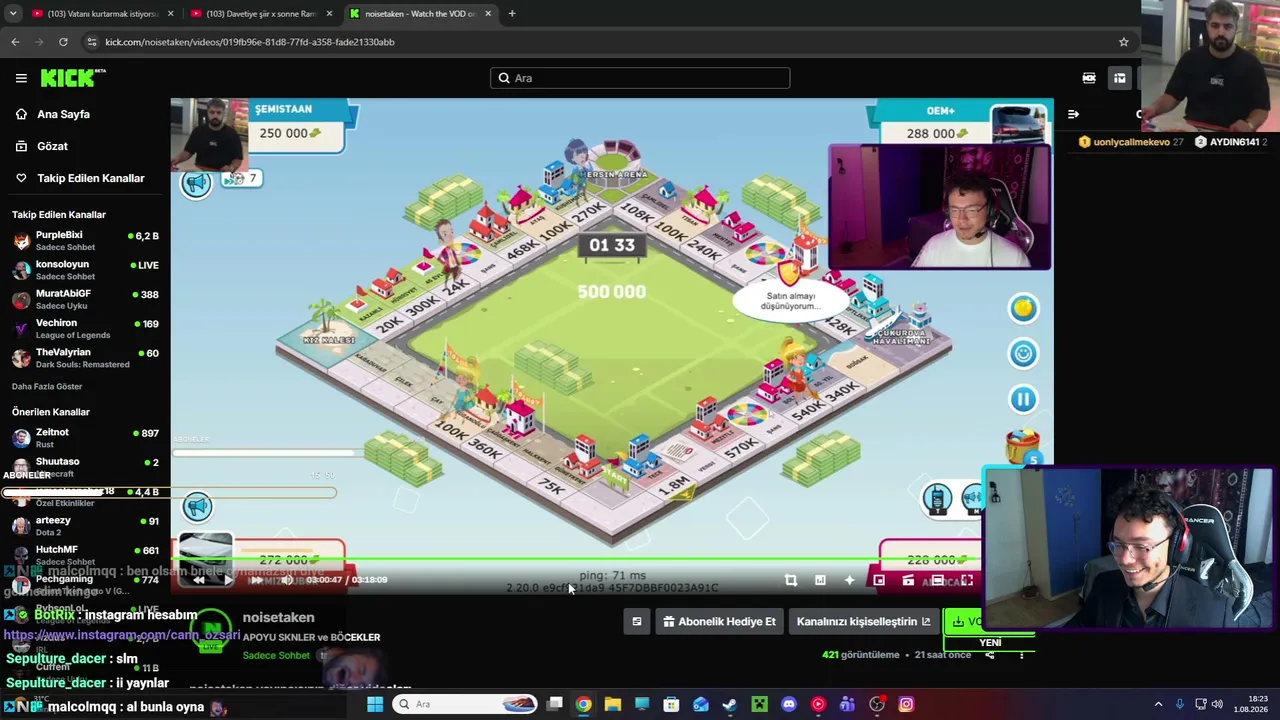Switch to the 'Davetiye şiir x sonne' tab
Viewport: 1280px width, 720px height.
(x=260, y=14)
